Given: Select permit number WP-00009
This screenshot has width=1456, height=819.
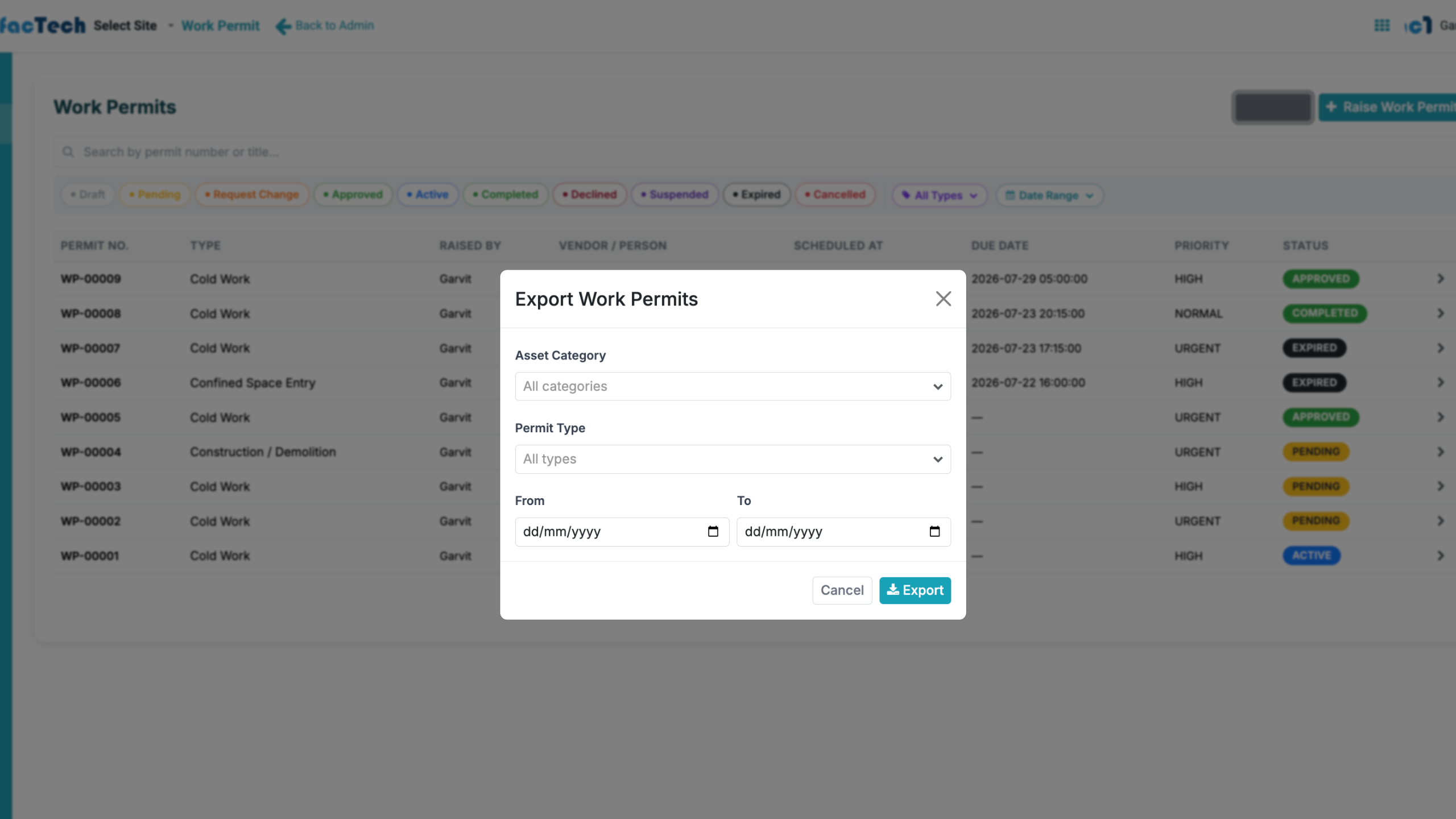Looking at the screenshot, I should (91, 279).
